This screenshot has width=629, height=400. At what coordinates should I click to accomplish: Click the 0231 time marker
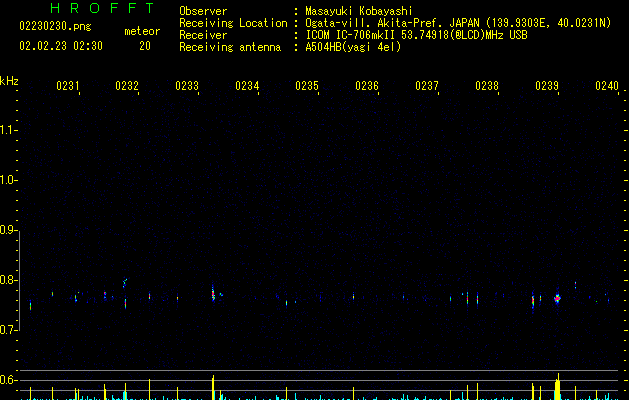(67, 86)
